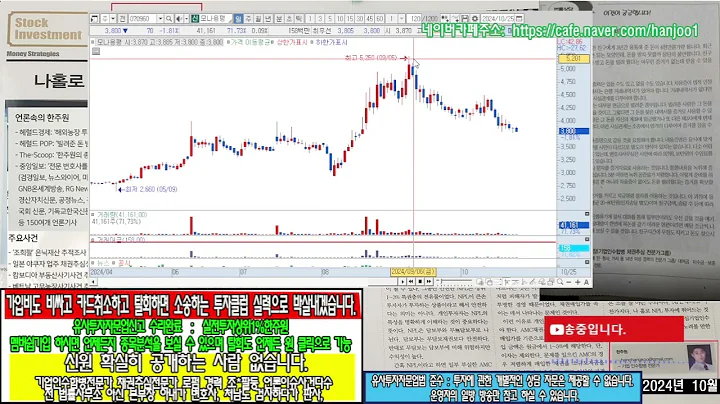Open chart settings gear icon
Image resolution: width=720 pixels, height=404 pixels.
pyautogui.click(x=475, y=18)
